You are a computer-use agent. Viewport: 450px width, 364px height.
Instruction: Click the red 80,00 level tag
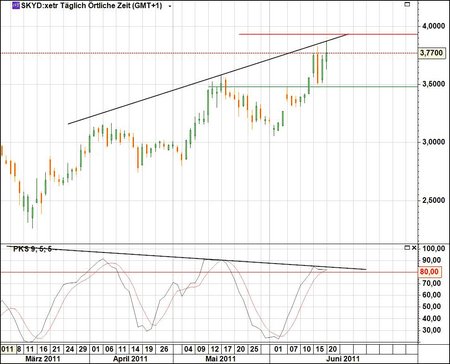pos(429,272)
